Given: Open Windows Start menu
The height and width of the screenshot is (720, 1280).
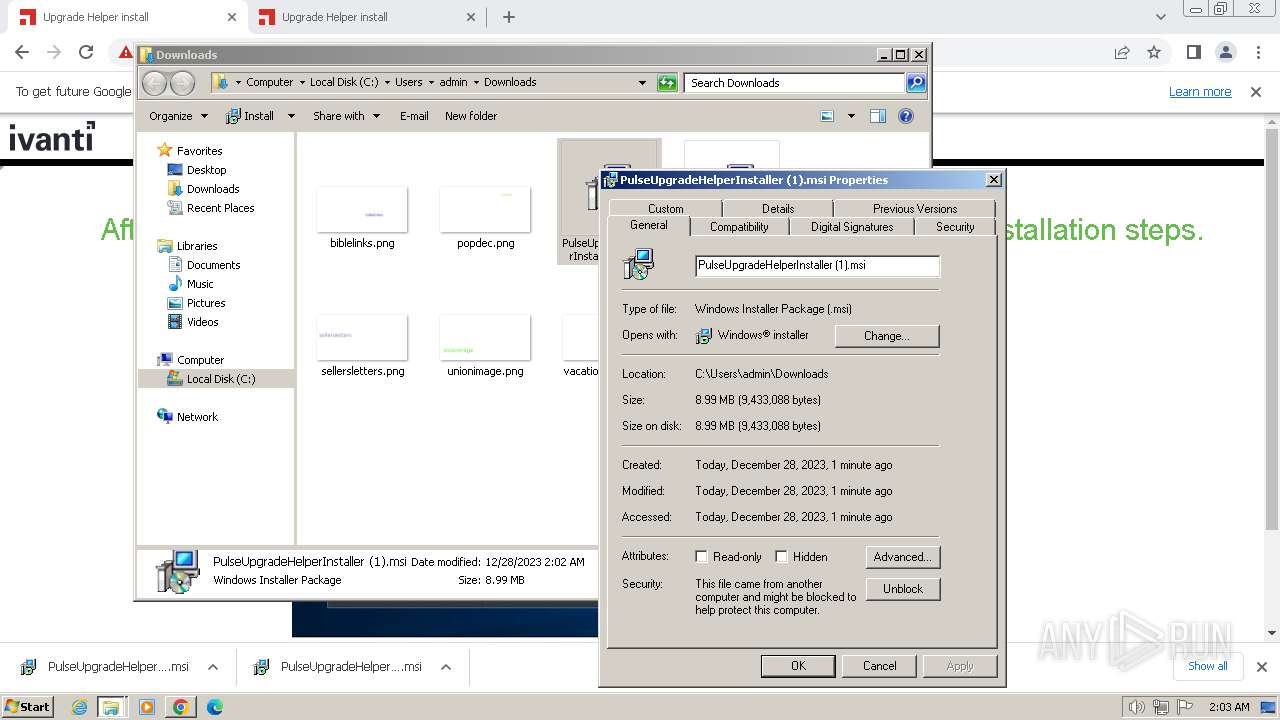Looking at the screenshot, I should click(28, 707).
